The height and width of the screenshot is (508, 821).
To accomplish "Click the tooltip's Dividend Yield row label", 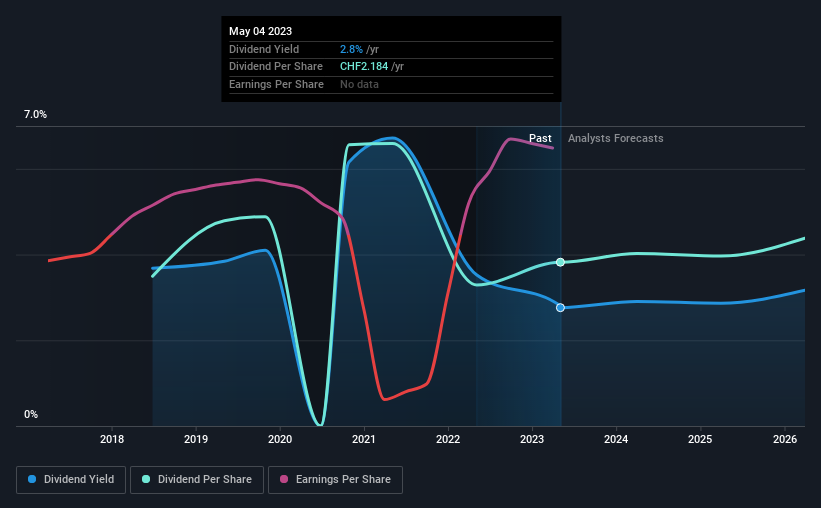I will pyautogui.click(x=264, y=49).
